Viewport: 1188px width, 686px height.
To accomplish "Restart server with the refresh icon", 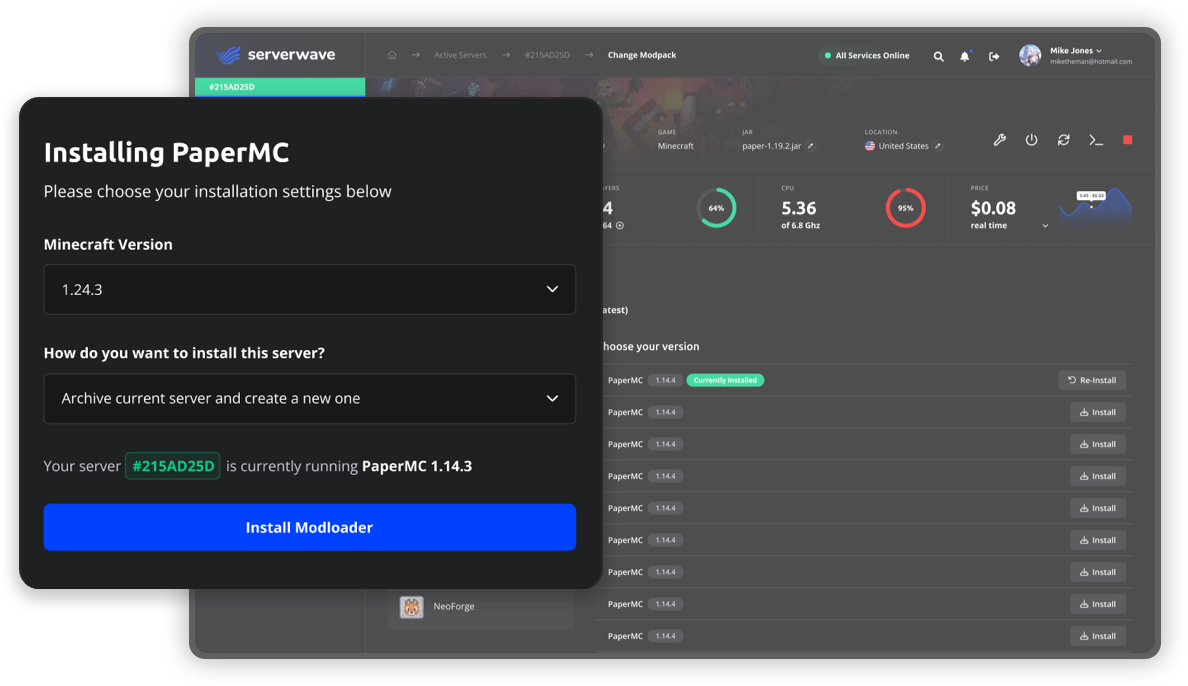I will click(1064, 140).
